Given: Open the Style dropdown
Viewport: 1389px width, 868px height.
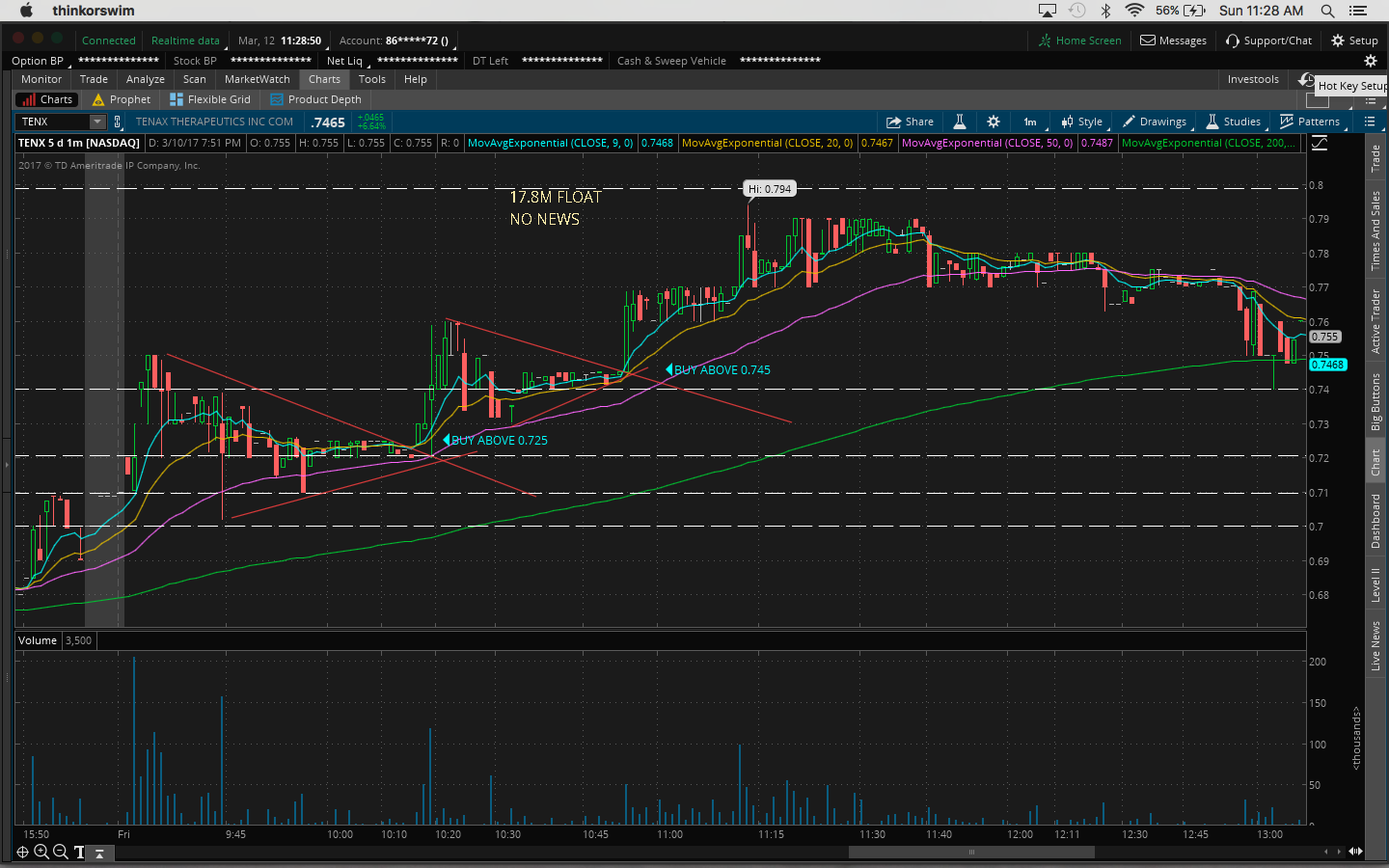Looking at the screenshot, I should point(1082,122).
